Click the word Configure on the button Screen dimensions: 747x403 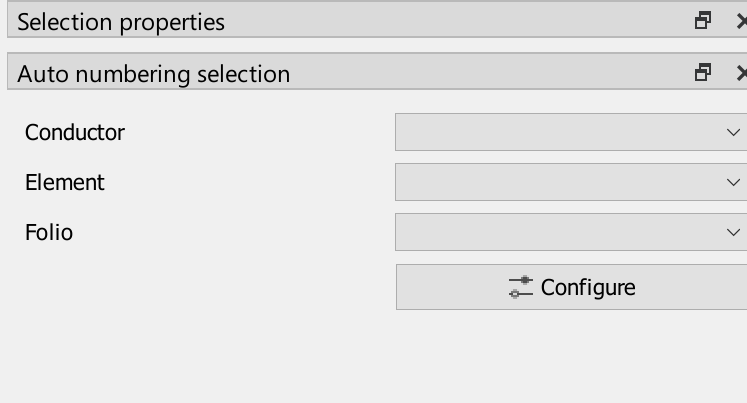pyautogui.click(x=588, y=288)
